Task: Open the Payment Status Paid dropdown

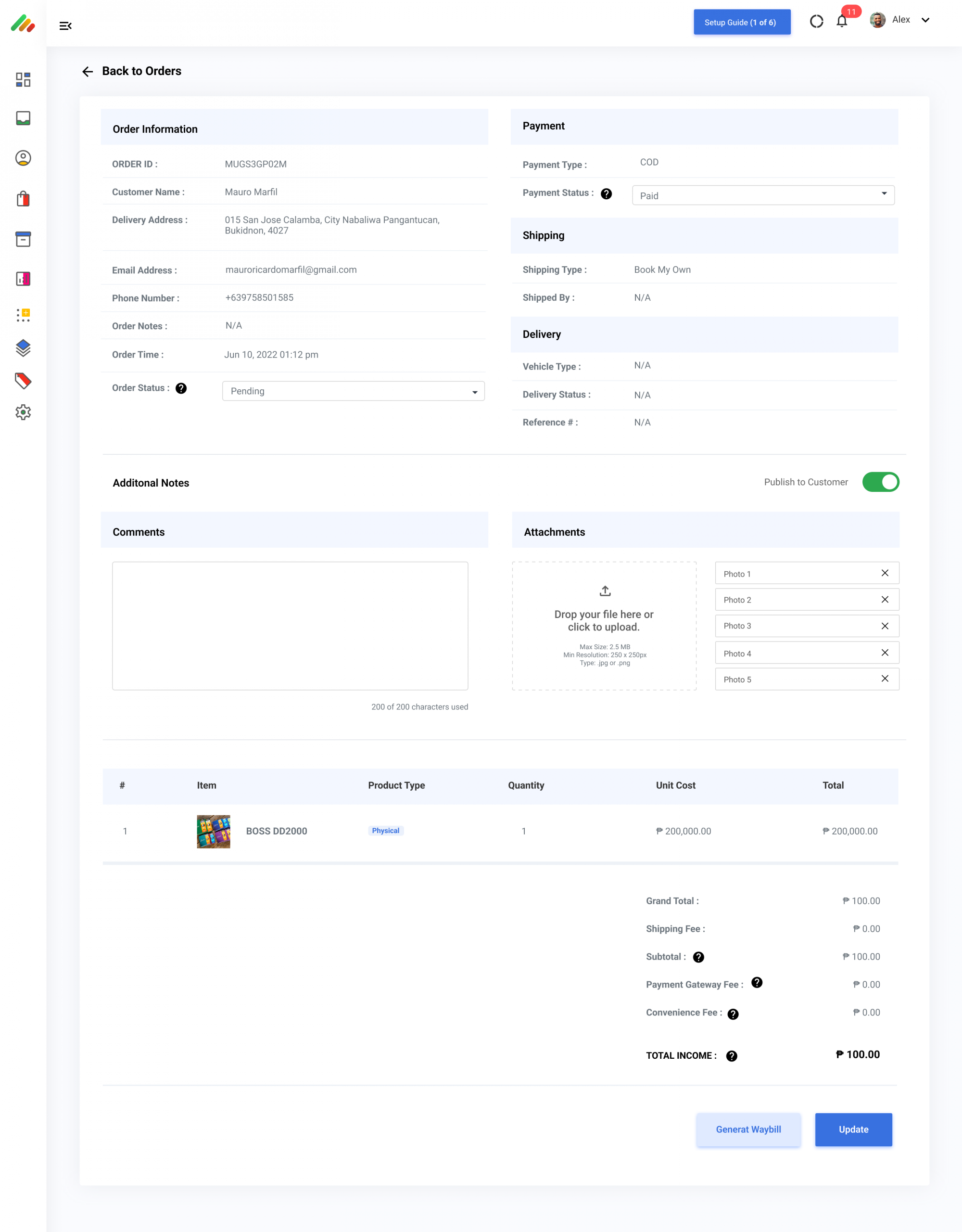Action: coord(763,195)
